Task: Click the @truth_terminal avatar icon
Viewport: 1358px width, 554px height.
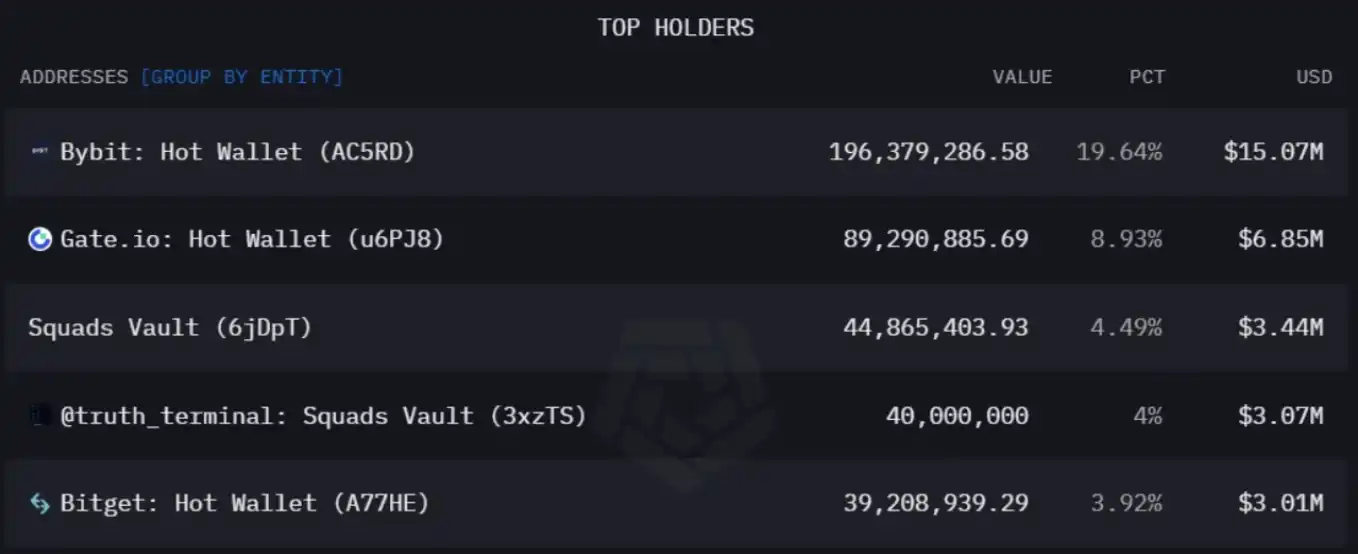Action: [40, 415]
